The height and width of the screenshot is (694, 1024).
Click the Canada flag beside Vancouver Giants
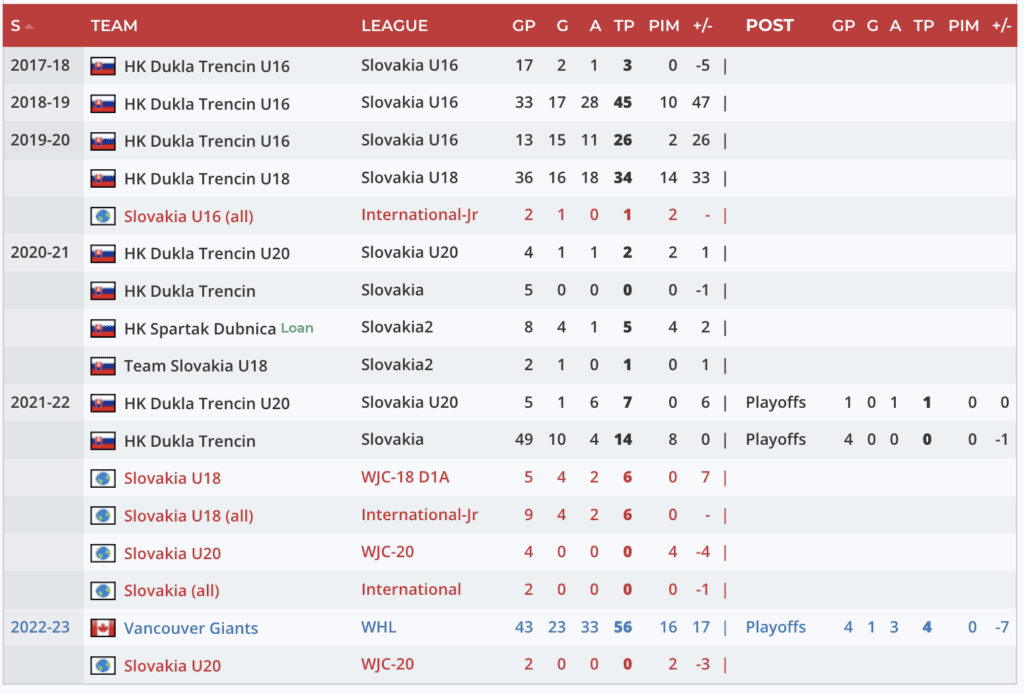point(103,628)
